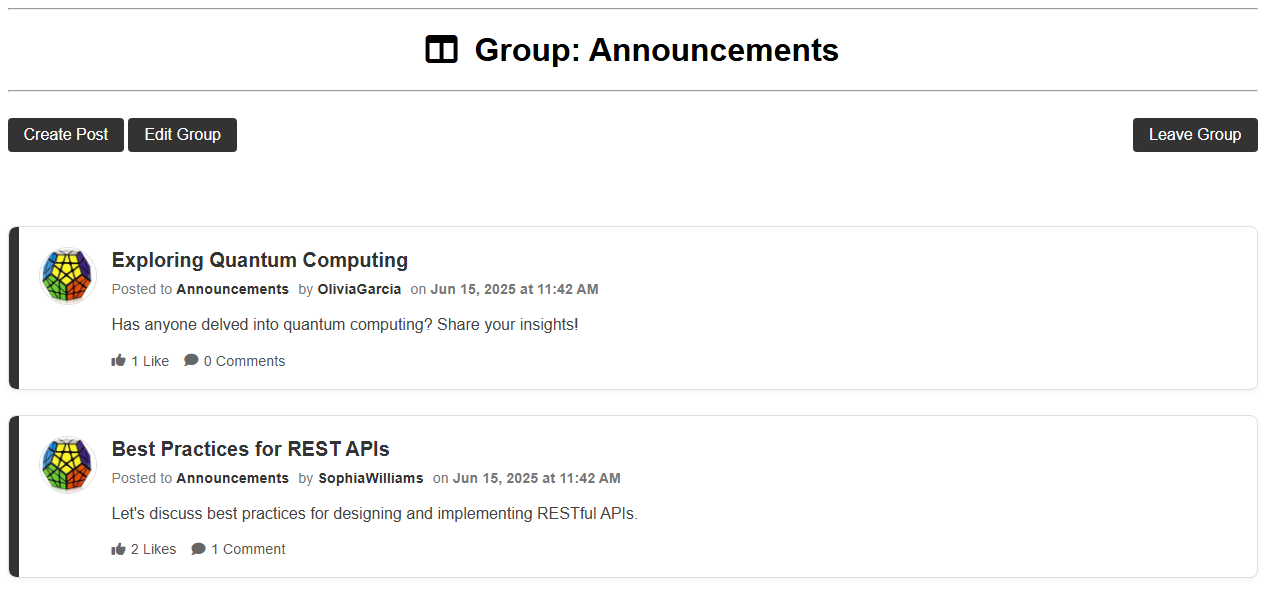
Task: Open the Exploring Quantum Computing post
Action: tap(259, 259)
